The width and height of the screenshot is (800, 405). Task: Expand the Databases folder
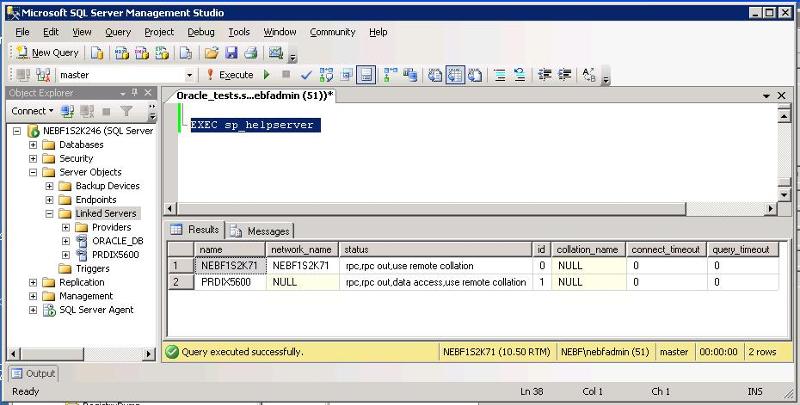pyautogui.click(x=33, y=145)
